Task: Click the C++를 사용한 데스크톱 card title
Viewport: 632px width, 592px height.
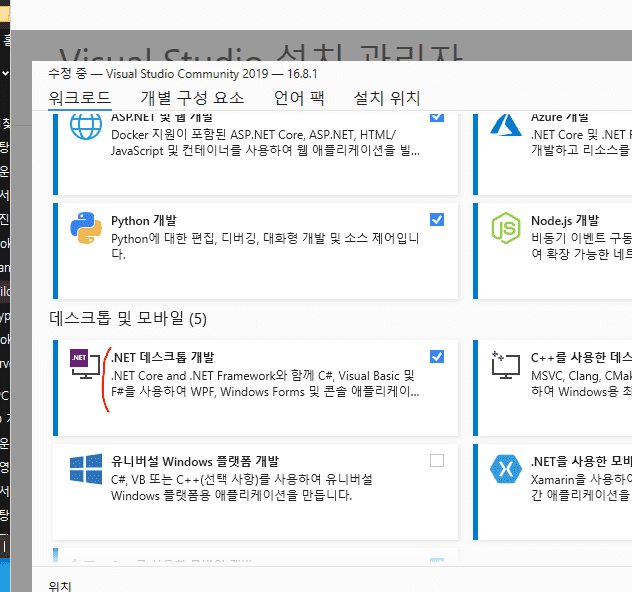Action: (x=581, y=357)
